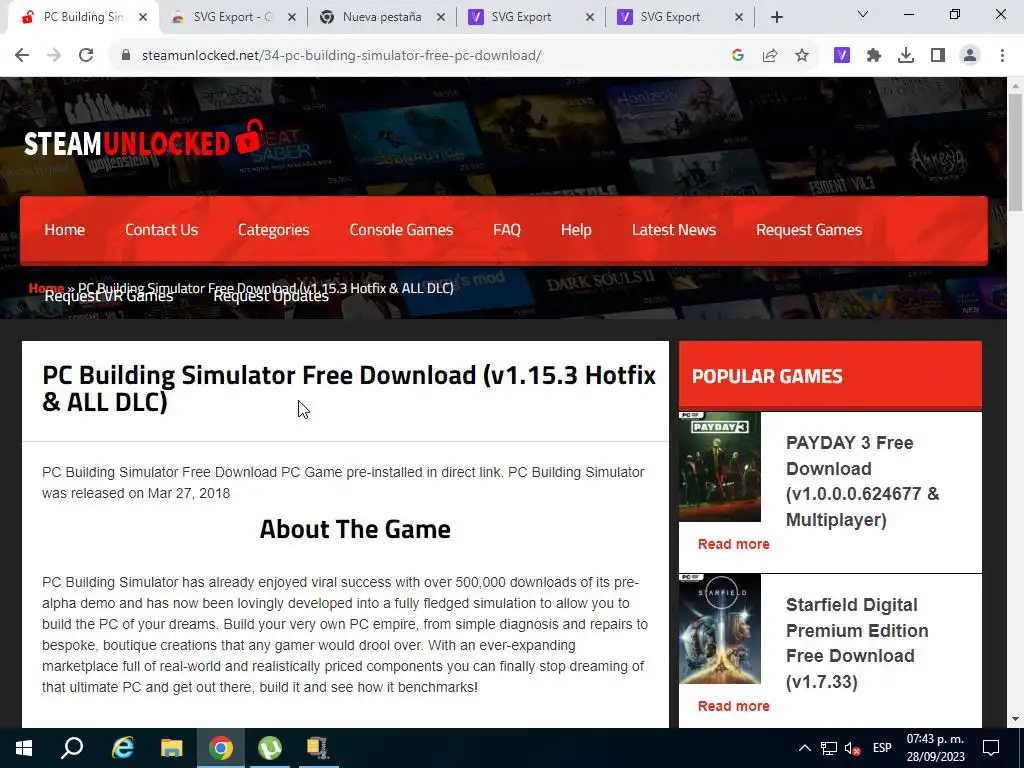
Task: Launch Internet Explorer from the taskbar
Action: (122, 748)
